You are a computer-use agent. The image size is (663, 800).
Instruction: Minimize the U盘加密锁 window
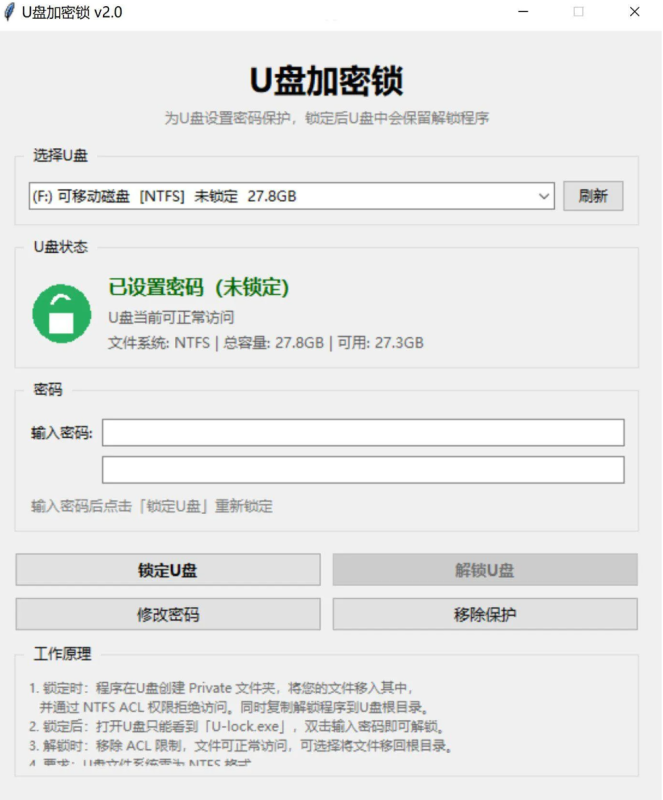coord(523,12)
